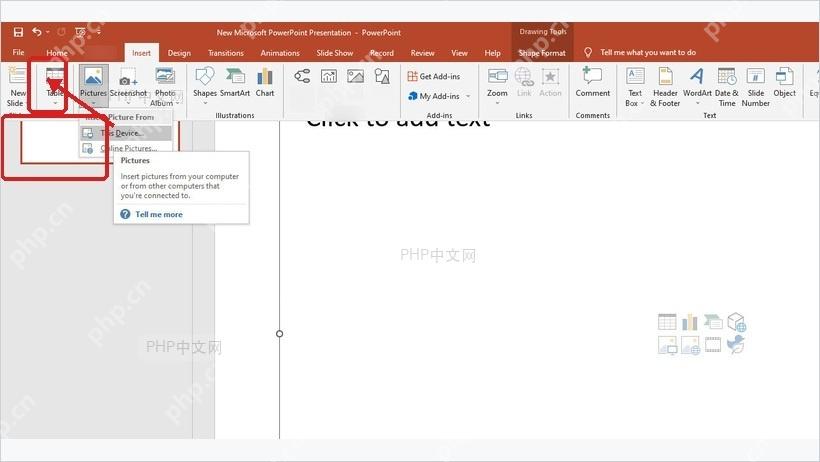Insert a Comment
Screen dimensions: 820x462
coord(593,82)
